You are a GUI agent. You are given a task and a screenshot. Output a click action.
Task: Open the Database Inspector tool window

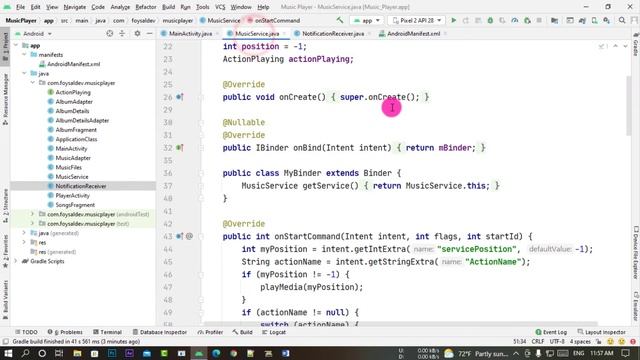(x=159, y=332)
